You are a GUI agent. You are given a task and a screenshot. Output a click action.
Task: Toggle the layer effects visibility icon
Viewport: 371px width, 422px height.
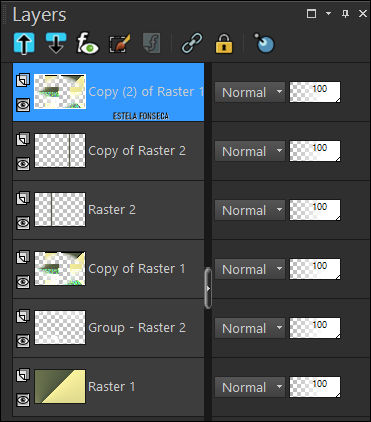[x=88, y=43]
